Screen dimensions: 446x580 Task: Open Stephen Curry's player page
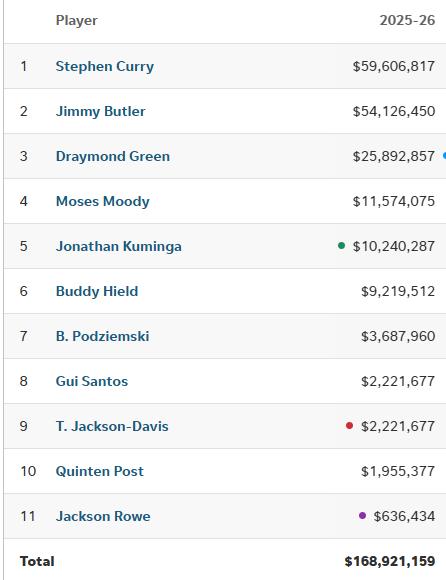(x=105, y=66)
